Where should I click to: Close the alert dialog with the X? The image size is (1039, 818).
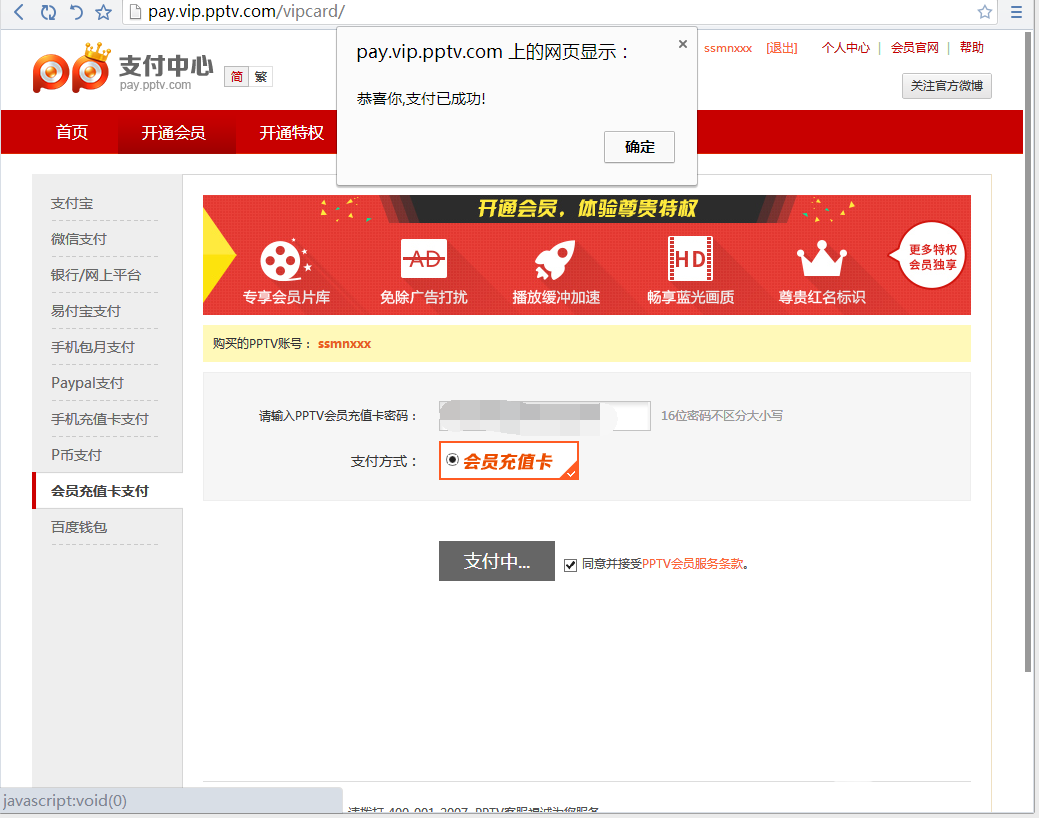coord(683,44)
